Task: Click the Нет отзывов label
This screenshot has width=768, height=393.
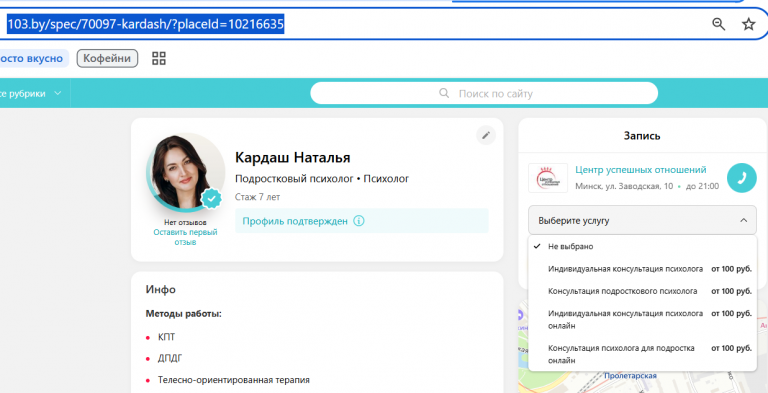Action: coord(185,222)
